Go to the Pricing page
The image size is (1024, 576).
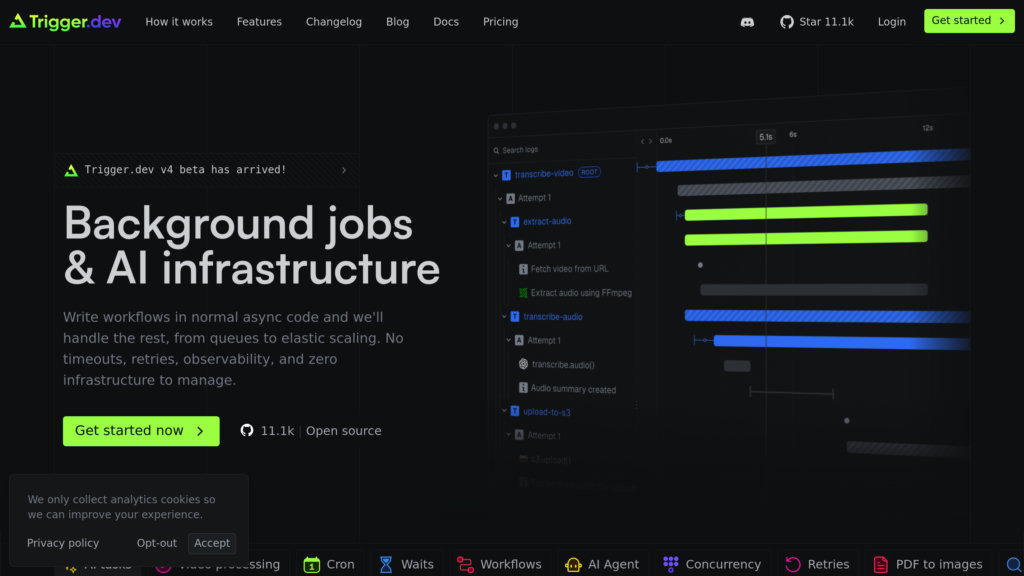500,21
